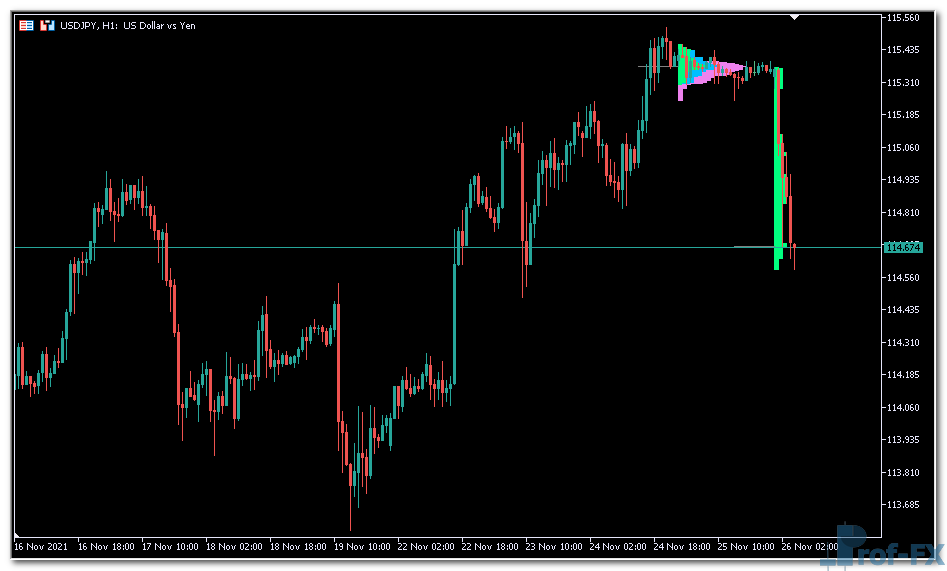
Task: Click the red-blue table icon in chart header
Action: pos(26,25)
